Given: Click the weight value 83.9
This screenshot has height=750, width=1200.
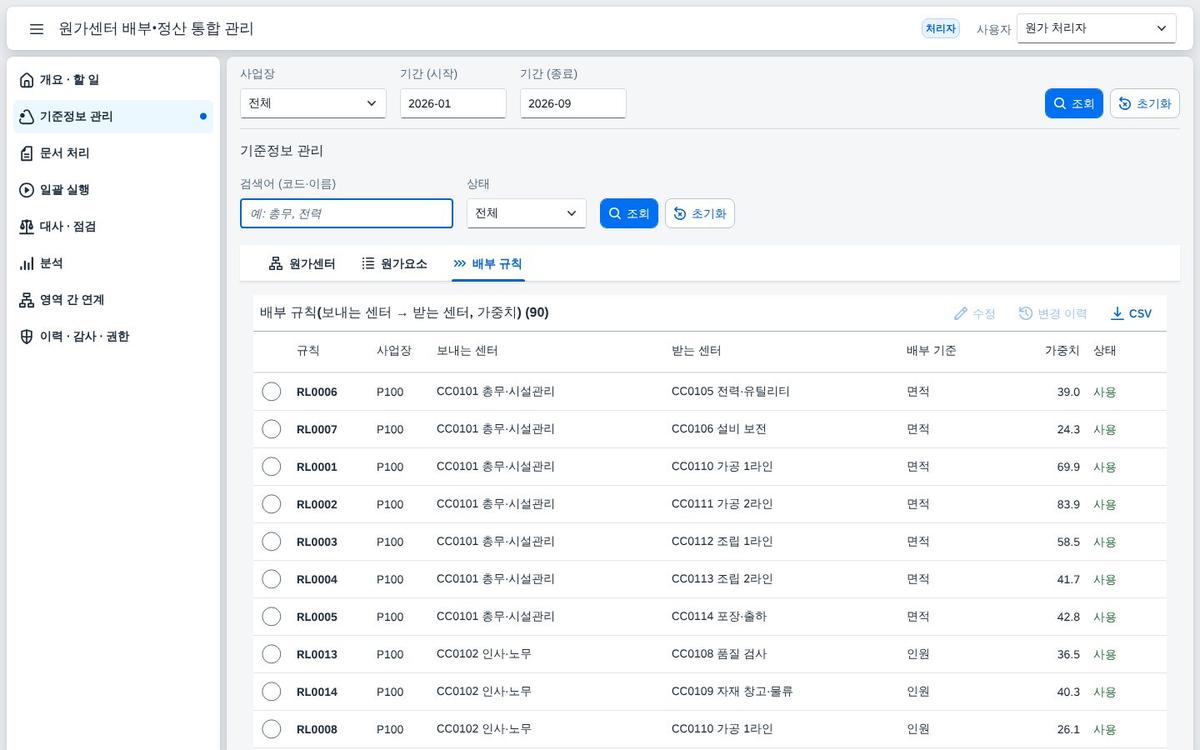Looking at the screenshot, I should tap(1068, 505).
